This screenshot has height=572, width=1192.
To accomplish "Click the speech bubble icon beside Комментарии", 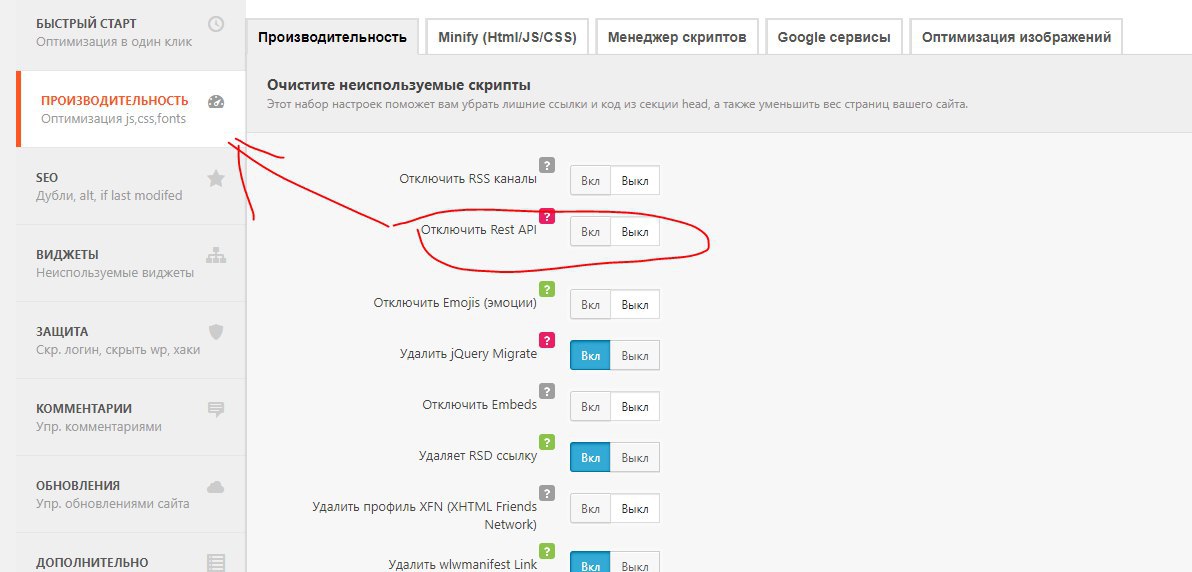I will click(216, 409).
